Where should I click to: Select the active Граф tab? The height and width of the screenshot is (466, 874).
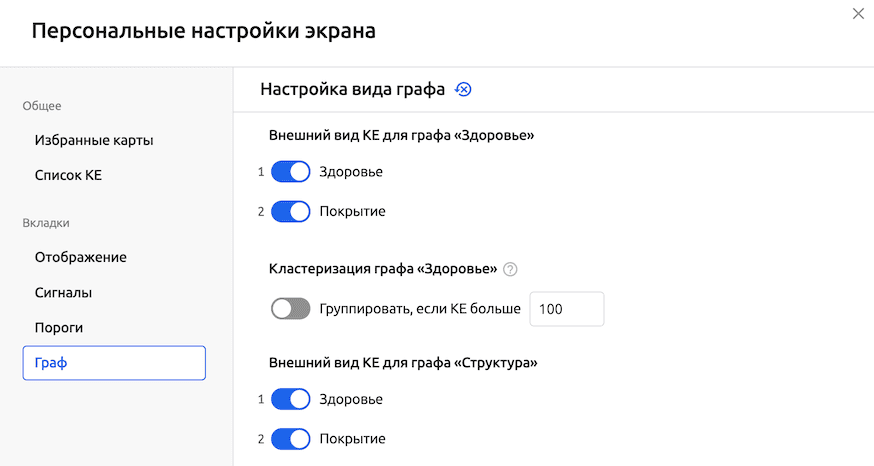coord(114,363)
